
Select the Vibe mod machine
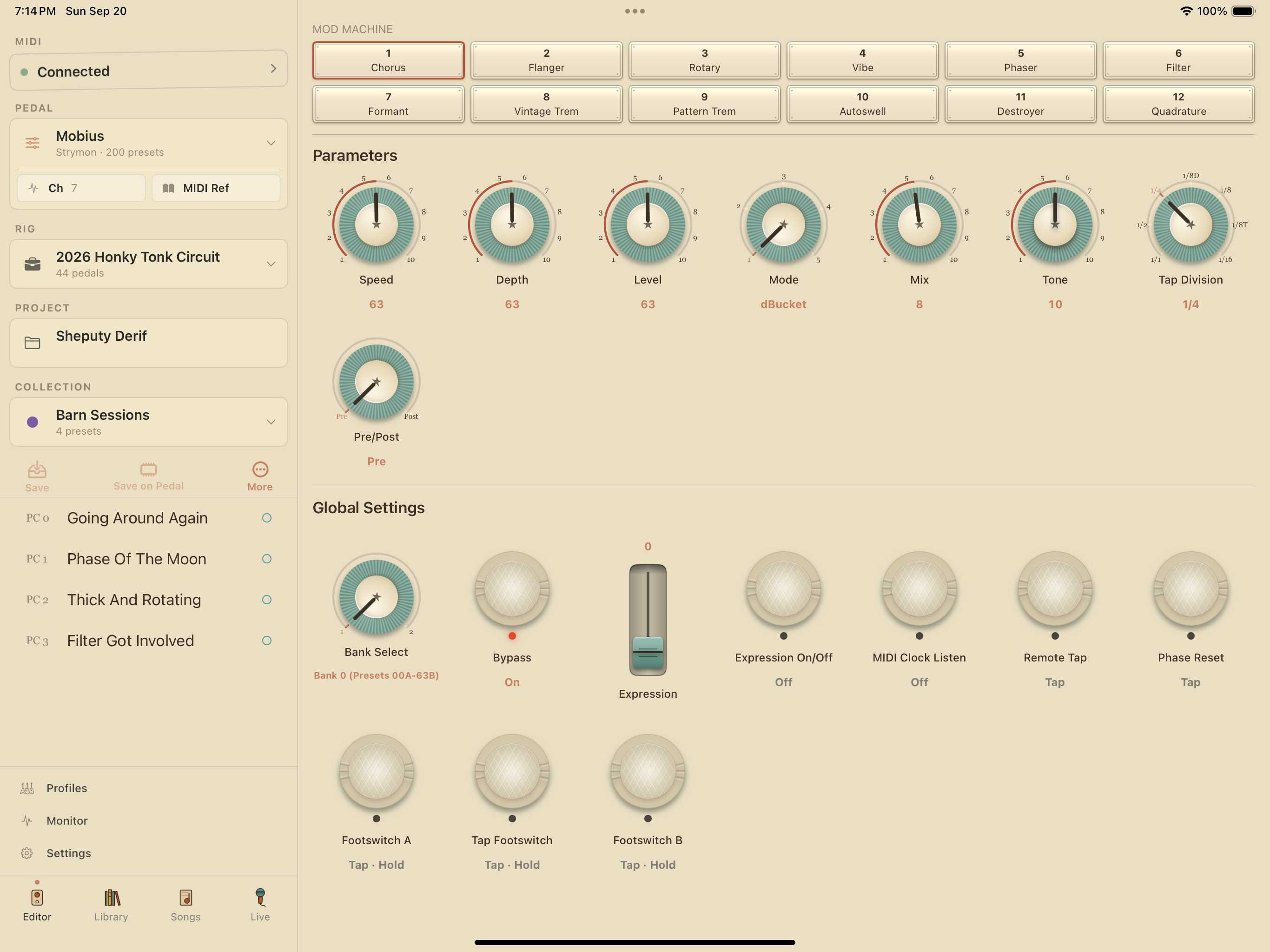(x=862, y=60)
